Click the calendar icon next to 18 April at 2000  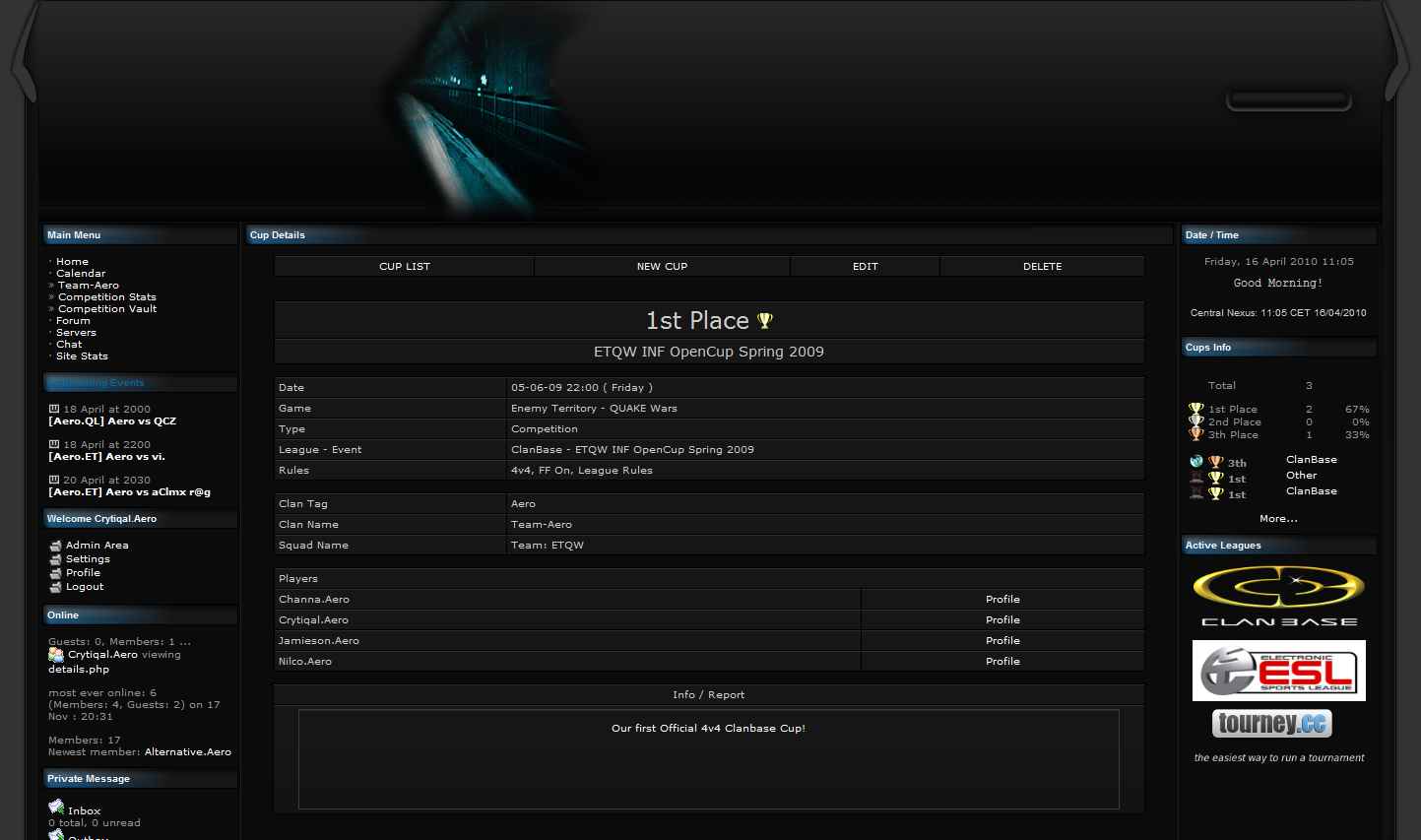pos(54,409)
